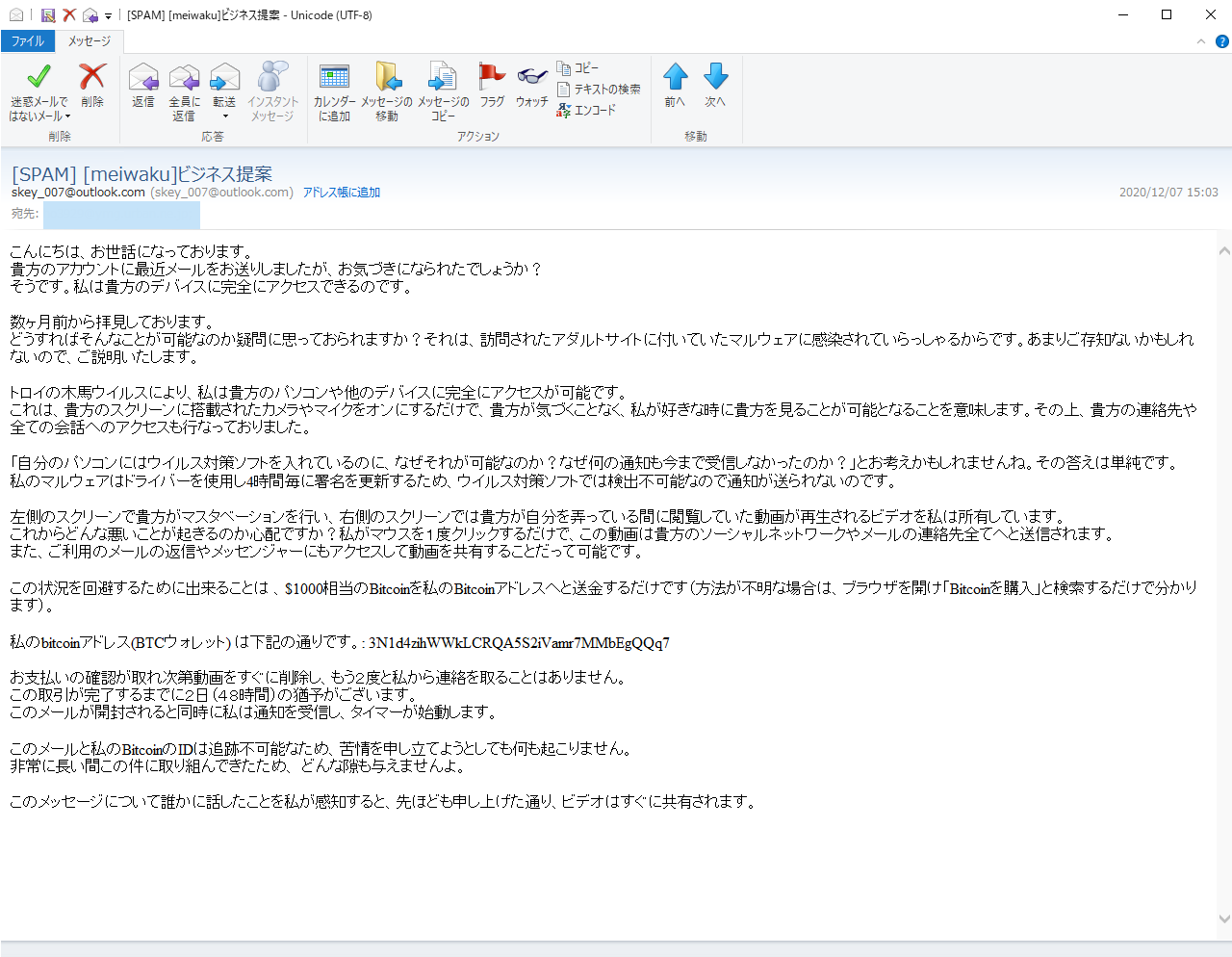Click the line starting トロイの木馬ウイルスにより
1232x957 pixels.
coord(319,392)
